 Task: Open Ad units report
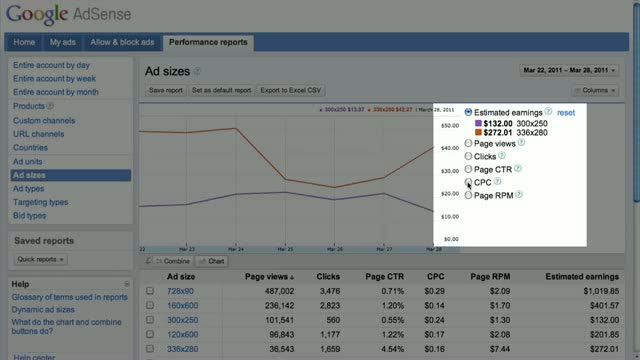tap(27, 162)
